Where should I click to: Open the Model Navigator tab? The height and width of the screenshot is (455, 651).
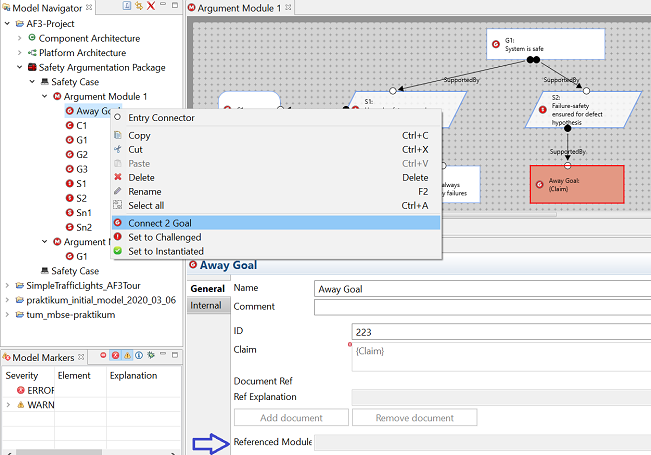coord(47,8)
